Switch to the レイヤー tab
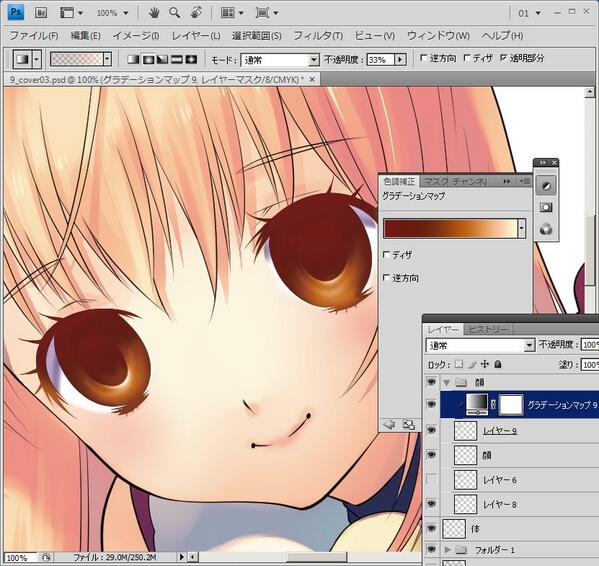 pos(443,329)
